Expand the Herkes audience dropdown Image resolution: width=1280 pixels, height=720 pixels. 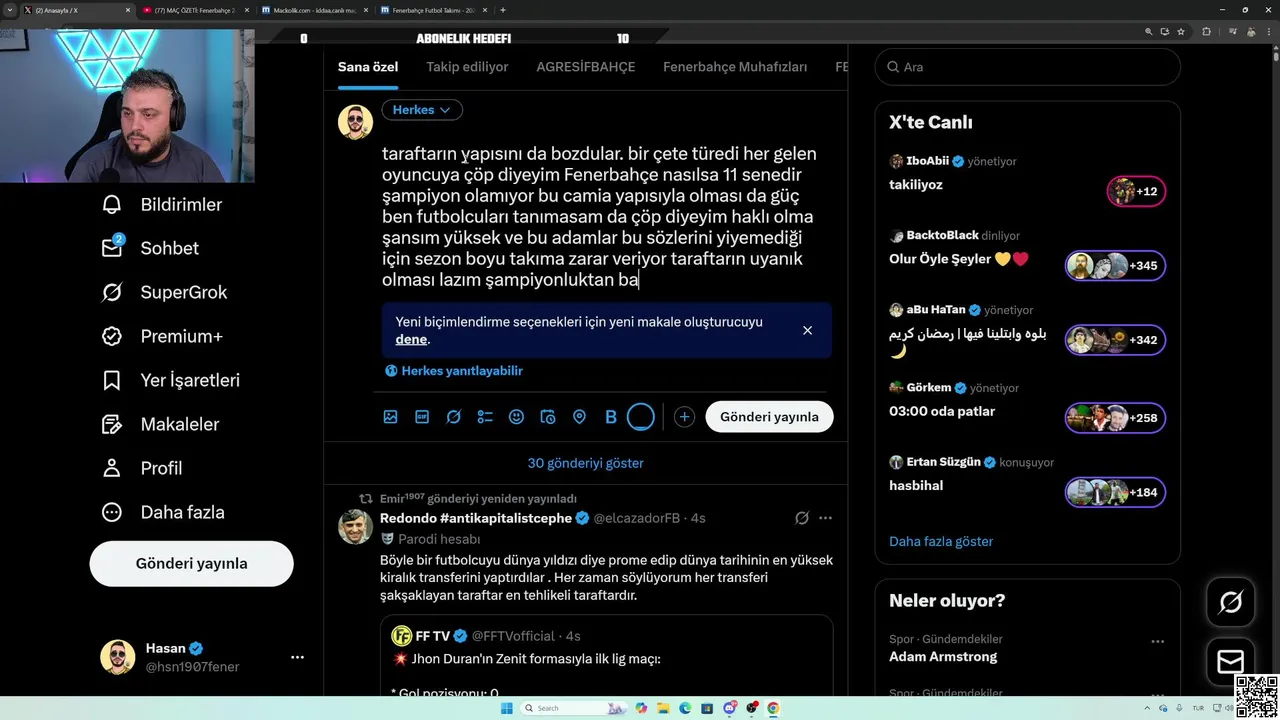click(422, 110)
